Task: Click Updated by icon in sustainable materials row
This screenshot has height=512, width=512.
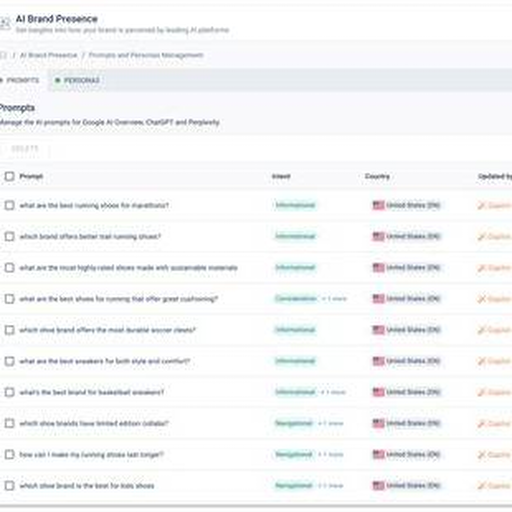Action: click(481, 268)
